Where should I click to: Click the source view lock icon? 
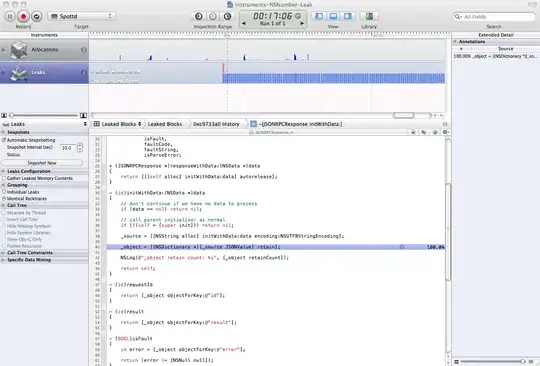point(413,132)
